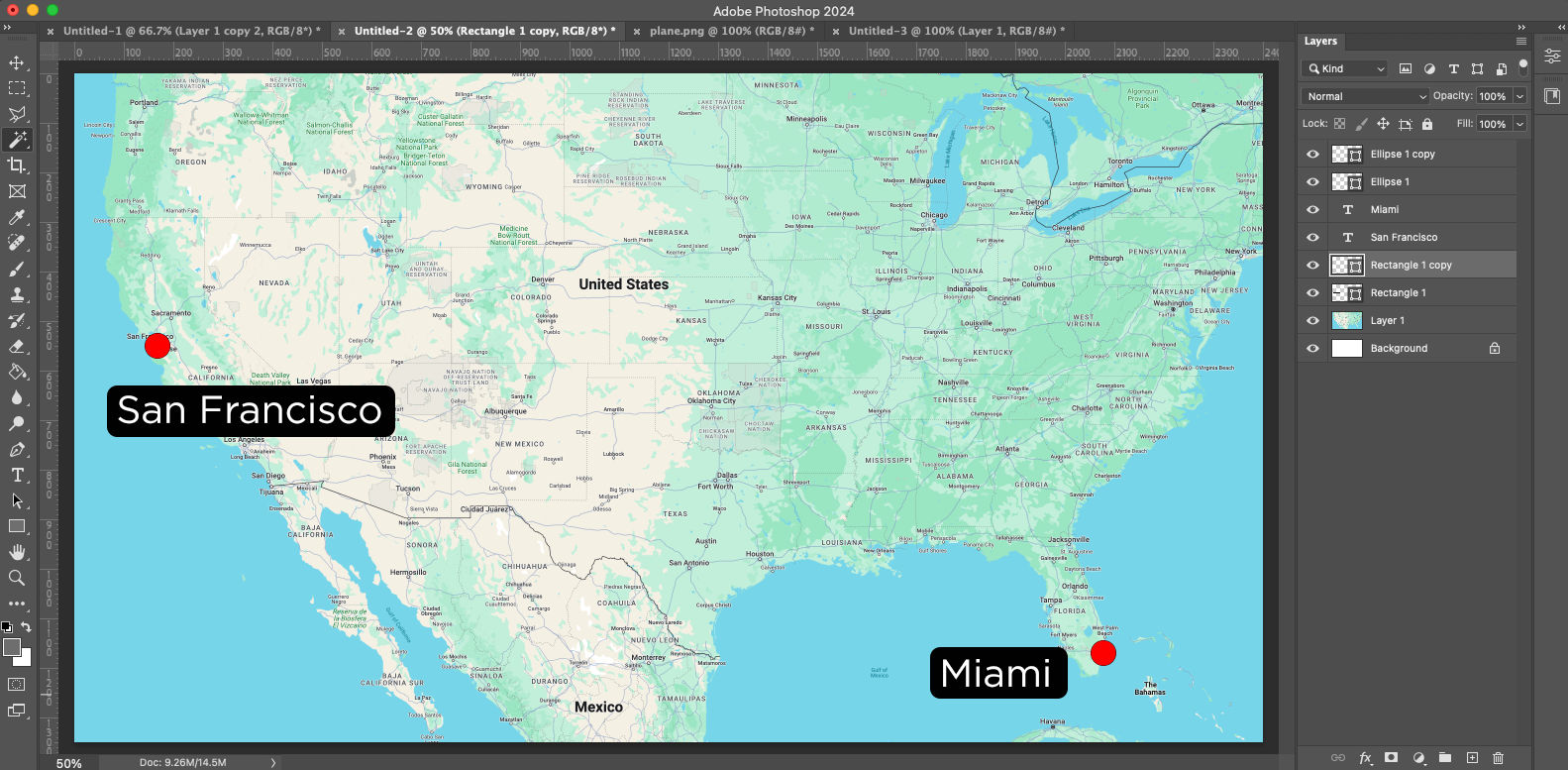Select the Hand tool
The height and width of the screenshot is (770, 1568).
coord(17,552)
